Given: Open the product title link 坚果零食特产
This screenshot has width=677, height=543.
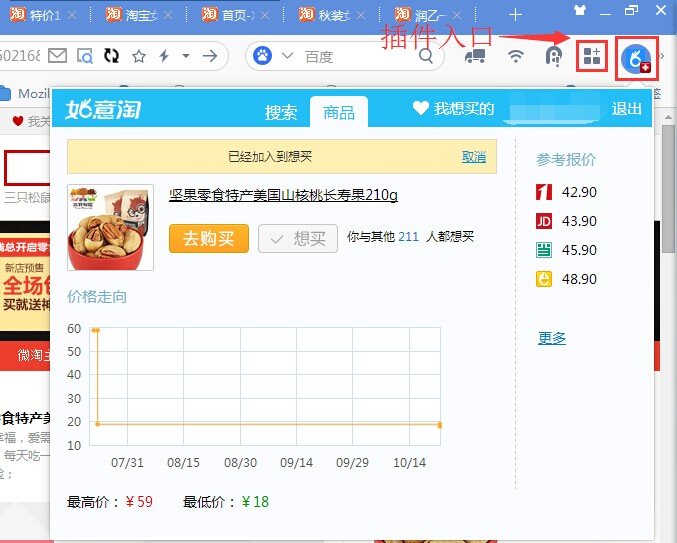Looking at the screenshot, I should [283, 195].
